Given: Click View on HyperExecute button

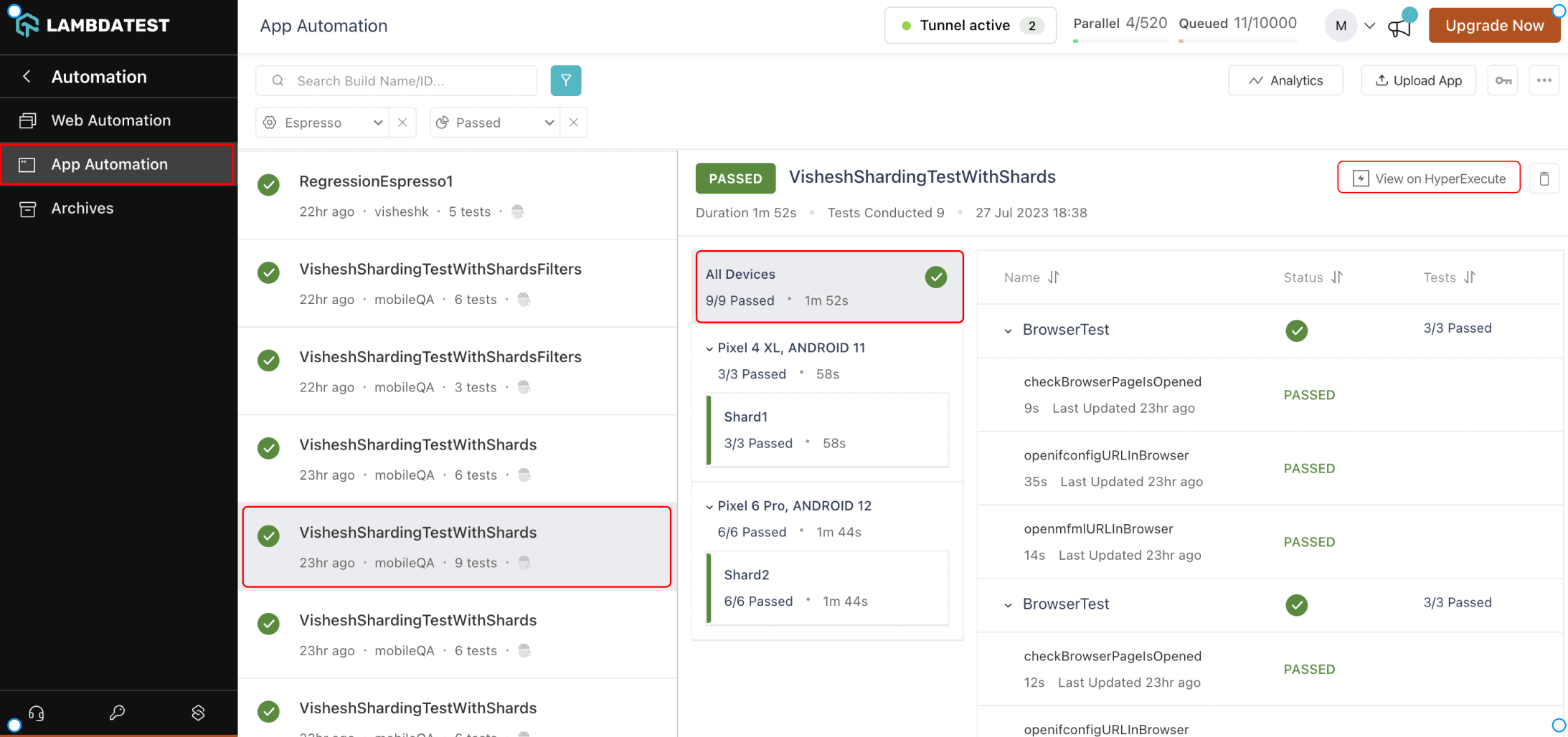Looking at the screenshot, I should point(1428,179).
